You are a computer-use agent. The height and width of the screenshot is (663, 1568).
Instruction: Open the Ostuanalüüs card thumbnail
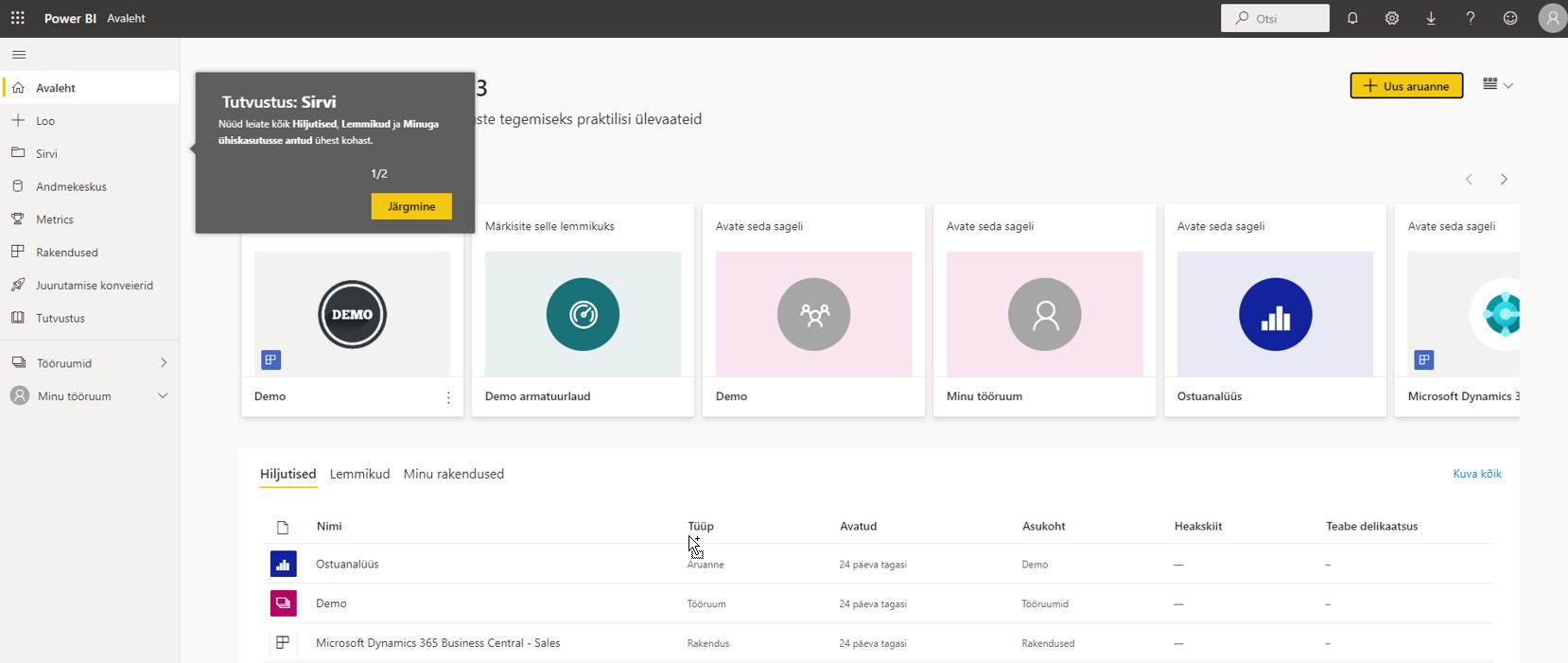pos(1275,314)
